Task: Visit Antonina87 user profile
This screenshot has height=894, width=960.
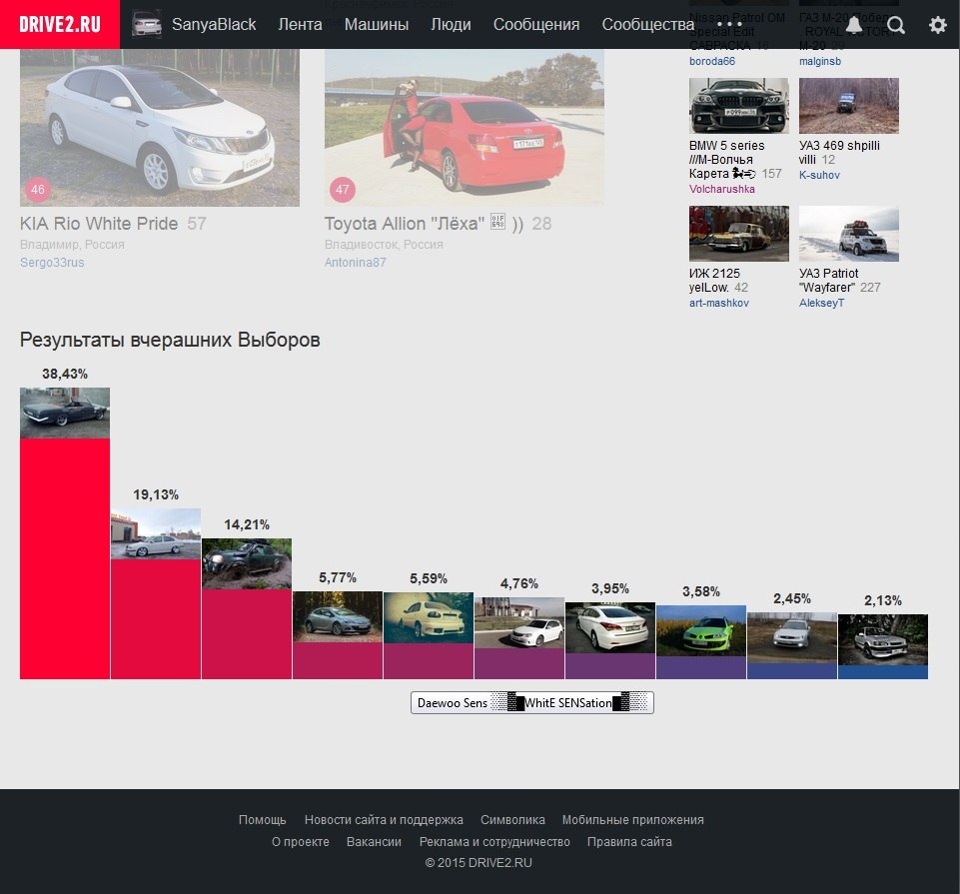Action: [x=355, y=263]
